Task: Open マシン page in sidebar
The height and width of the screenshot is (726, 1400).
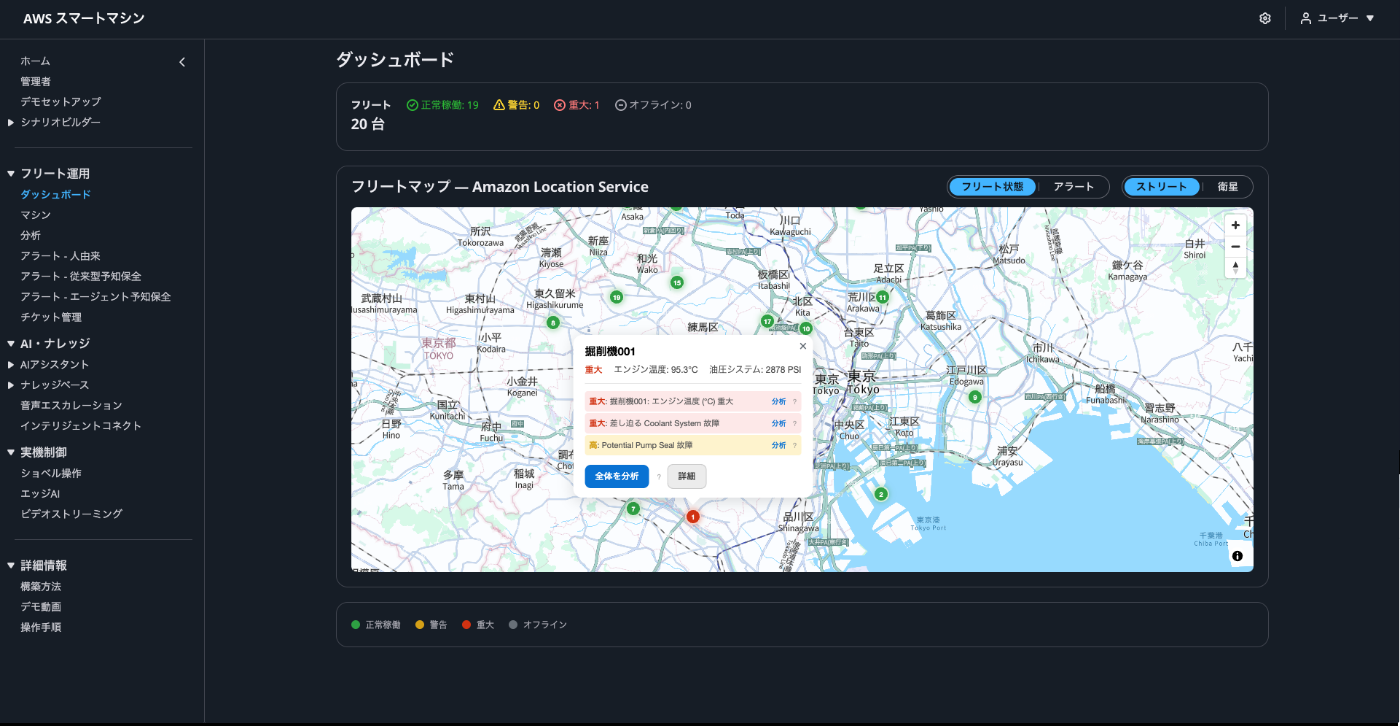Action: pyautogui.click(x=36, y=215)
